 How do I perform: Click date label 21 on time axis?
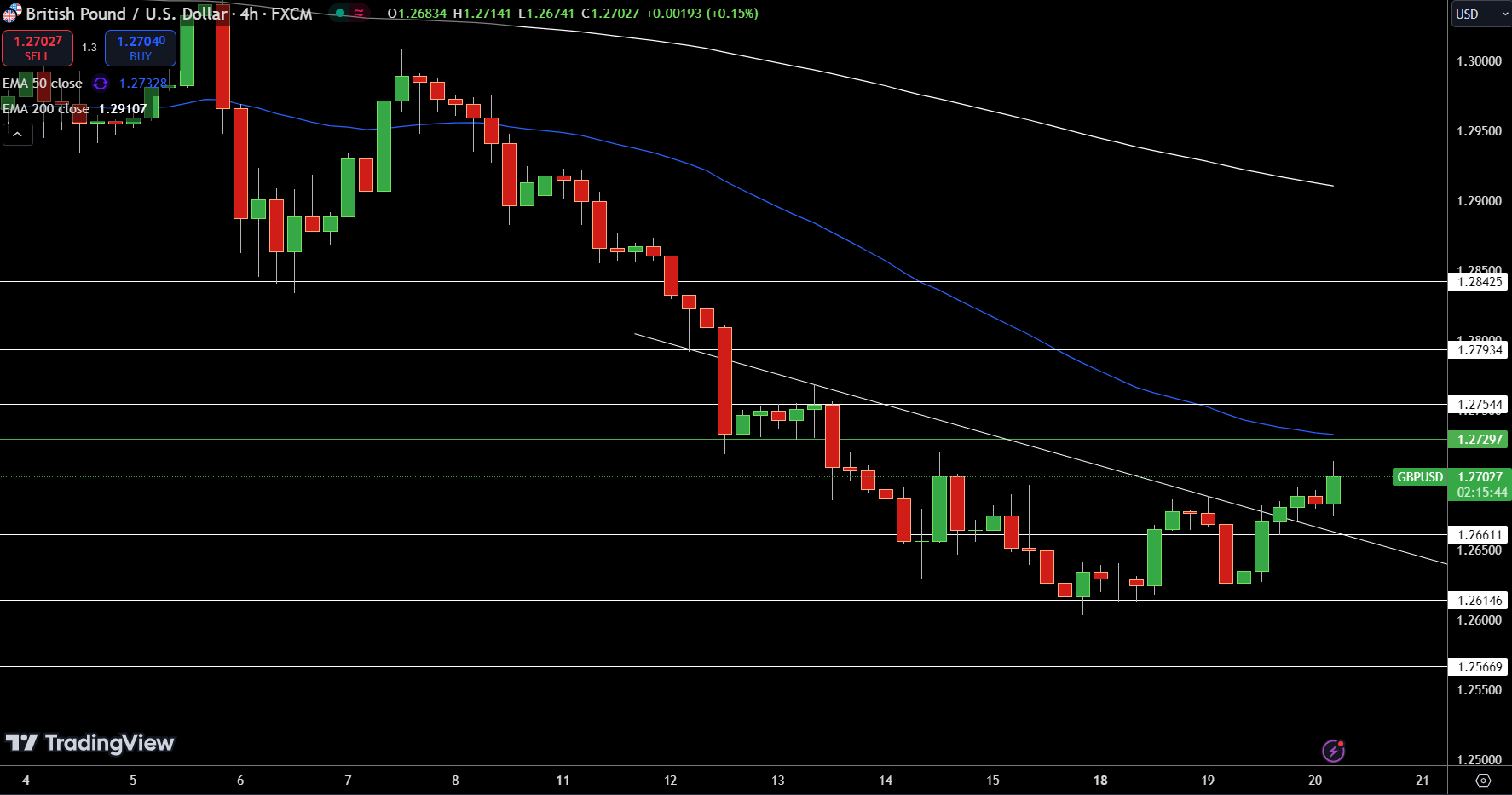click(x=1423, y=781)
